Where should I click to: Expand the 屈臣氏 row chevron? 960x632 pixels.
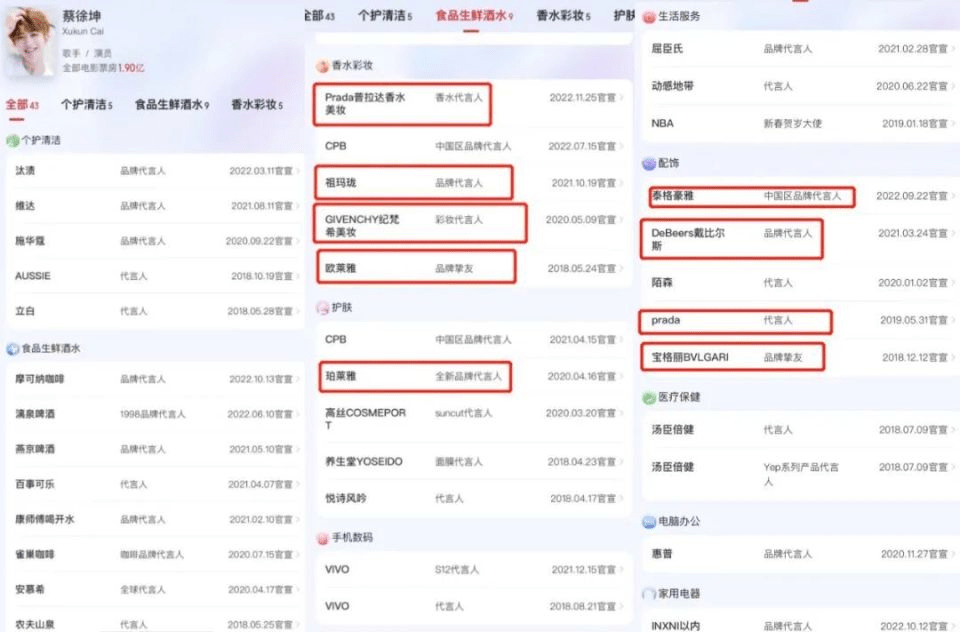click(953, 49)
